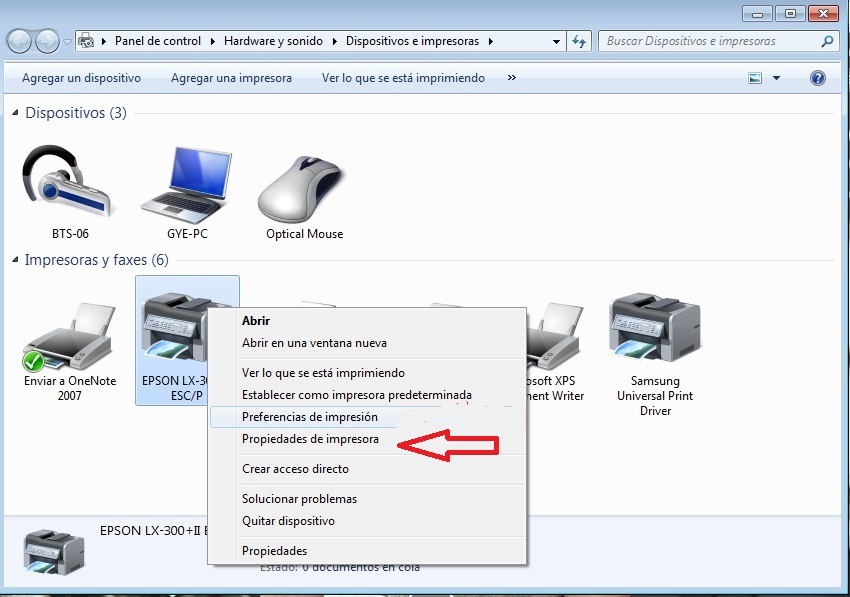Choose Ver lo que se está imprimiendo menu entry

[367, 373]
